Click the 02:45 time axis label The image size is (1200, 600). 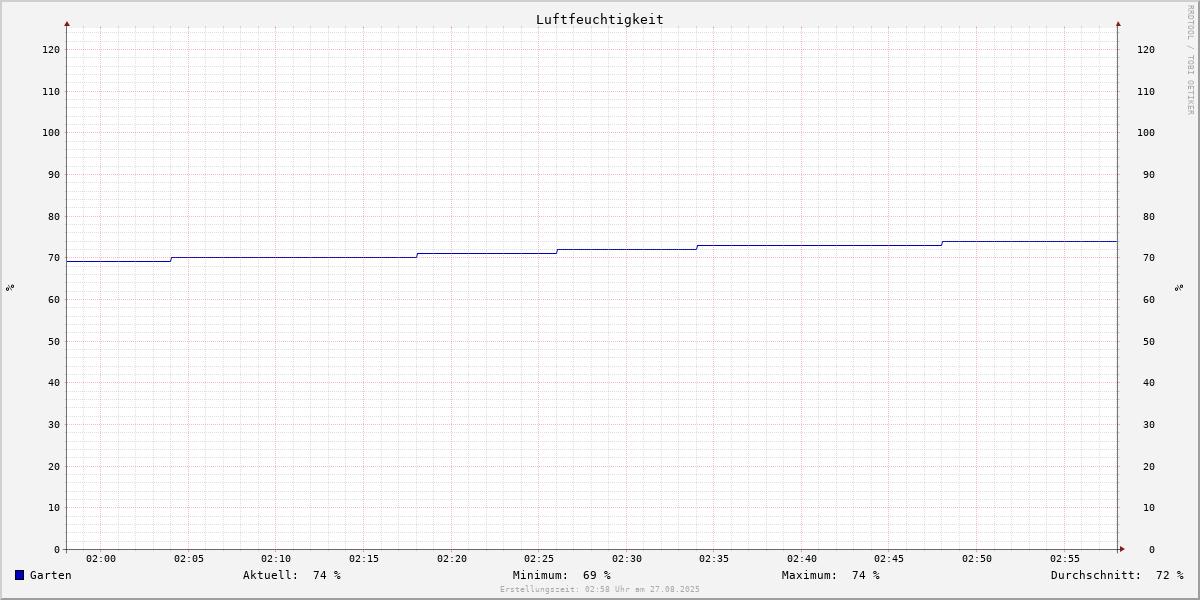(890, 559)
